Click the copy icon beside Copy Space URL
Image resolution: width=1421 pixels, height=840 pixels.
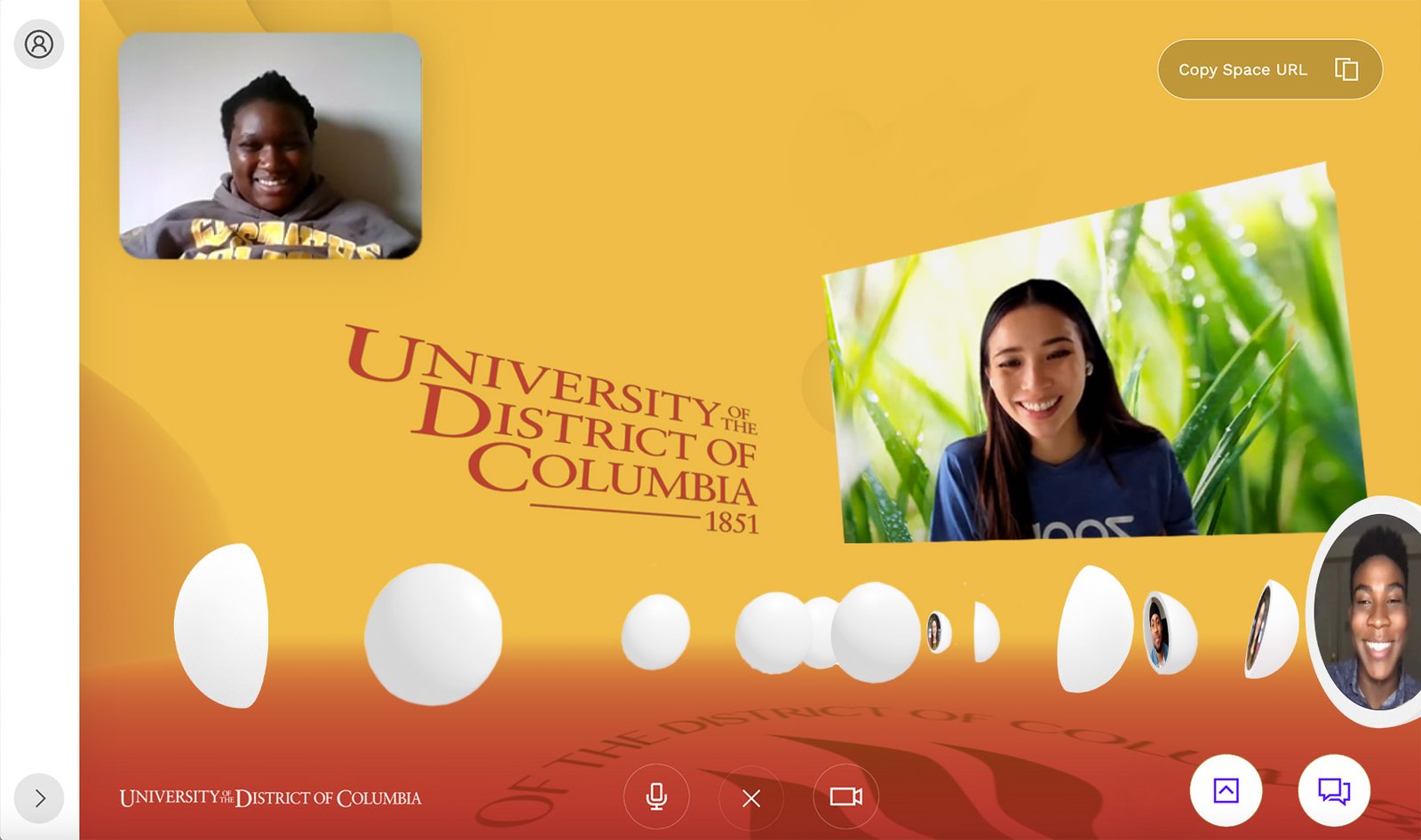coord(1346,69)
